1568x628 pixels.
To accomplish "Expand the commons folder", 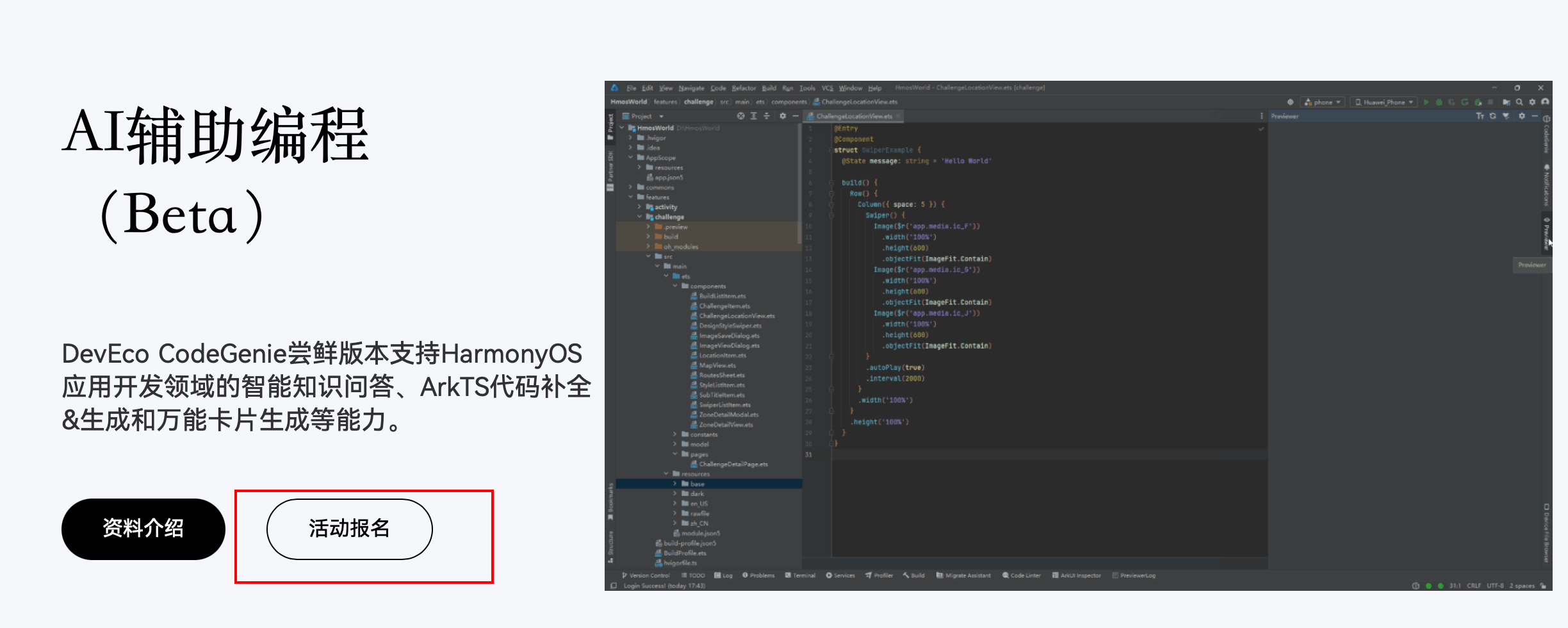I will point(631,187).
